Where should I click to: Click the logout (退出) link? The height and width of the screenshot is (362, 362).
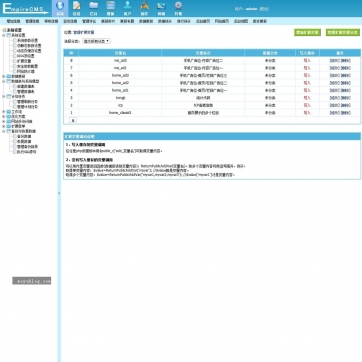pos(264,9)
